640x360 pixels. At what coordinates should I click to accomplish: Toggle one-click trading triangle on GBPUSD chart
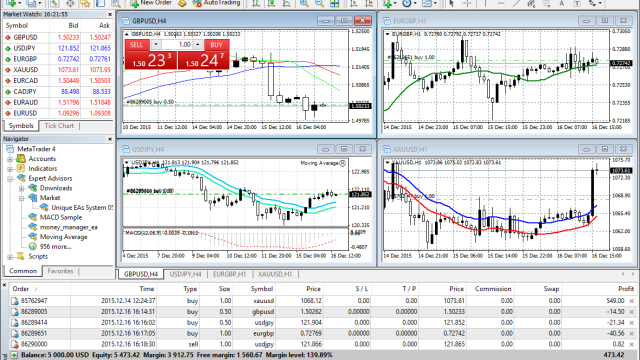click(x=127, y=34)
